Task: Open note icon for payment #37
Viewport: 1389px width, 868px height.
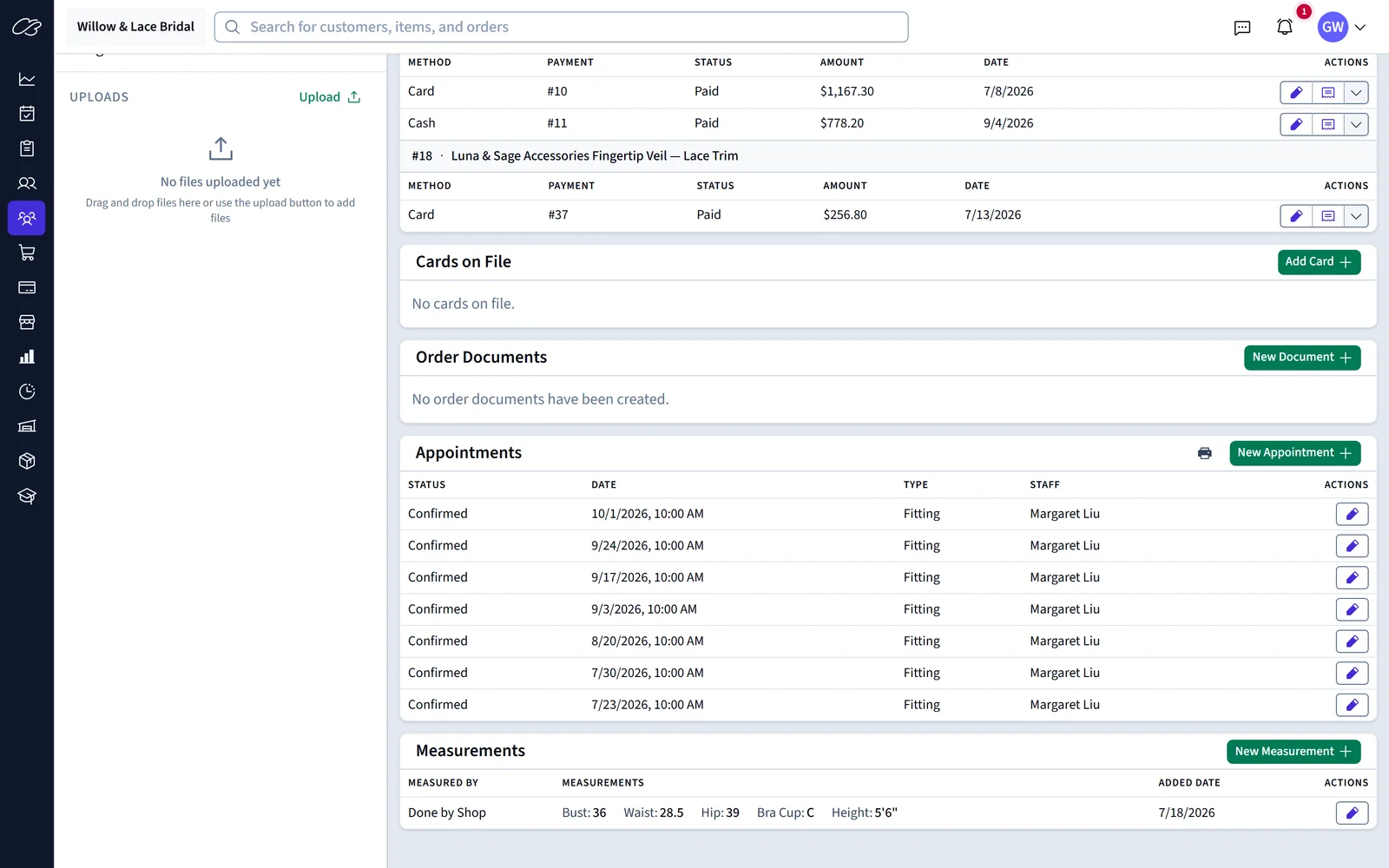Action: click(x=1328, y=216)
